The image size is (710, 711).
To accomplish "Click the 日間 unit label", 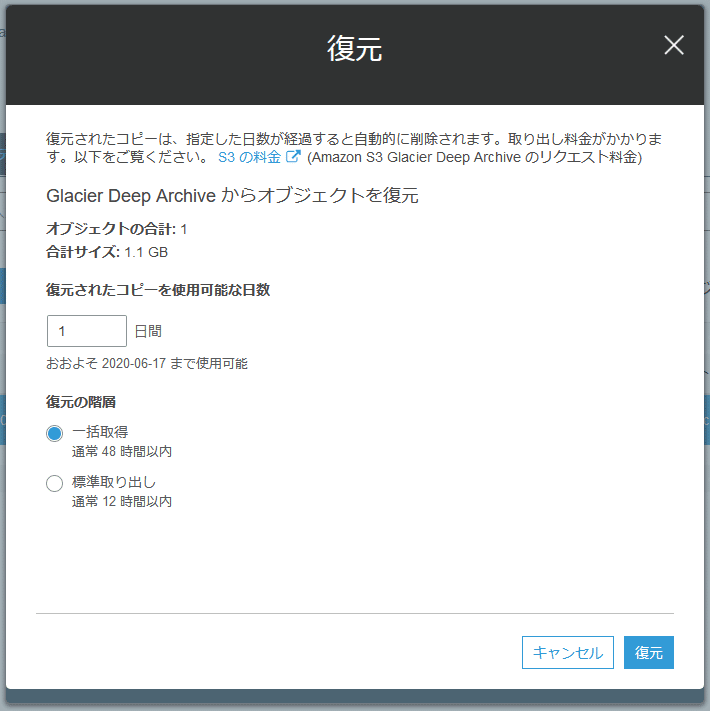I will (148, 331).
